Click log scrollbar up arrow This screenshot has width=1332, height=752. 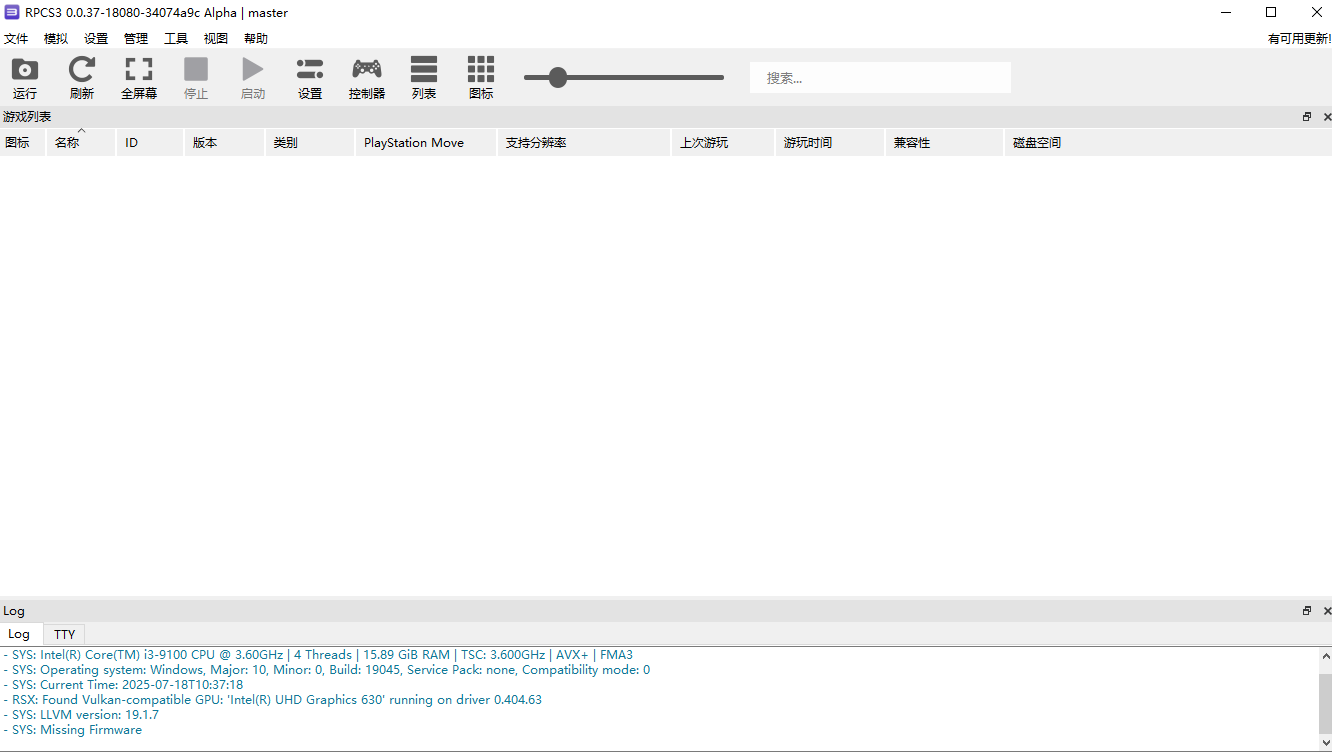(1326, 657)
